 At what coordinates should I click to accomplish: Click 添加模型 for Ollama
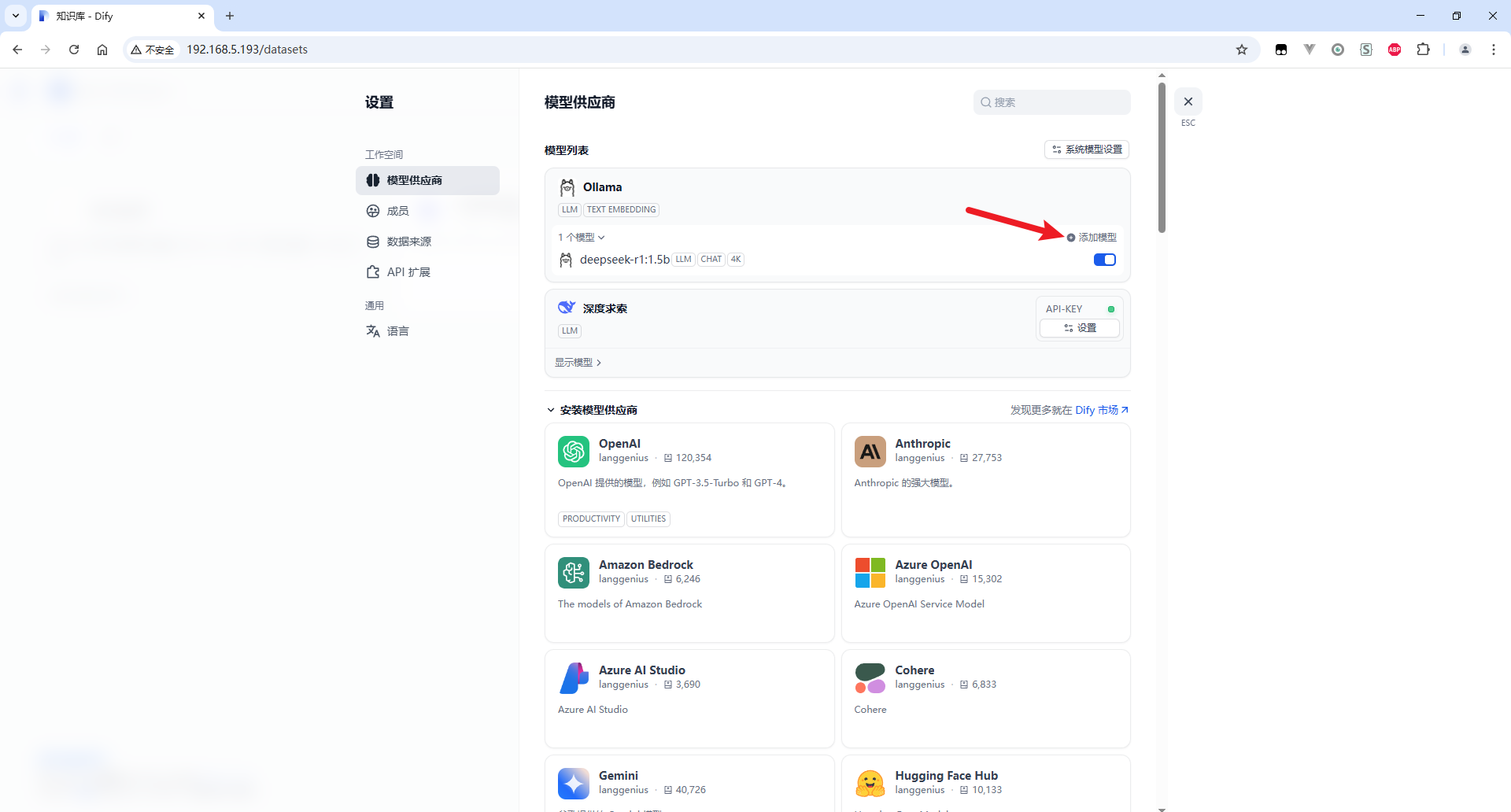(x=1092, y=237)
